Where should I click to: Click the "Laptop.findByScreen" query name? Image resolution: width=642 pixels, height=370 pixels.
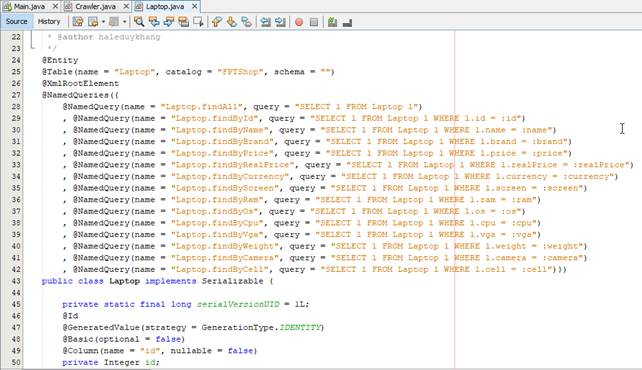click(225, 188)
